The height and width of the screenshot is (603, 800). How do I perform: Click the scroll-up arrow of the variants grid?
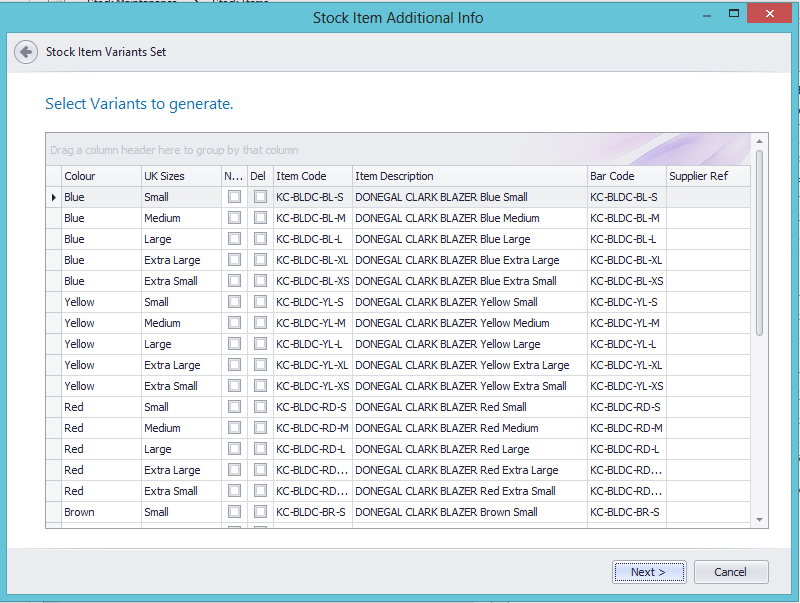click(759, 141)
